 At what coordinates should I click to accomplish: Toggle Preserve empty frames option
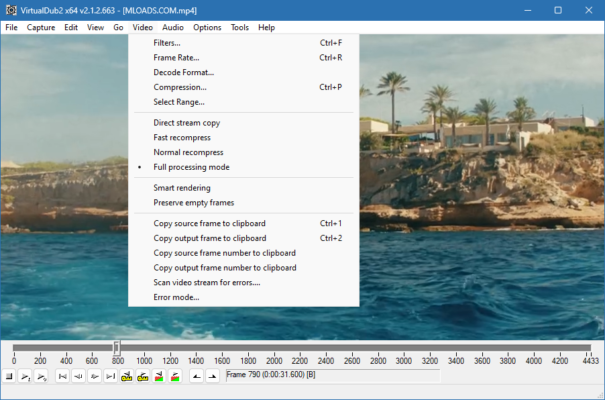[243, 203]
